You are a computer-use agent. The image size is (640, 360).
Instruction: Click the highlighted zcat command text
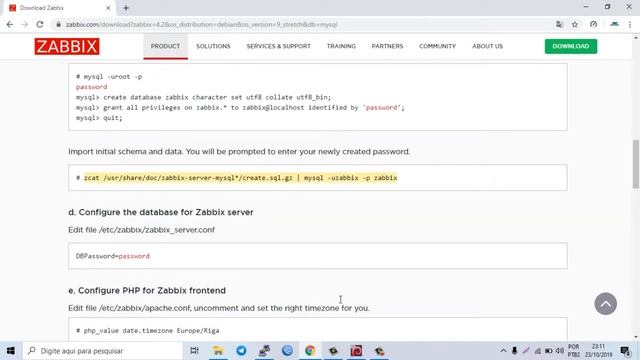tap(240, 178)
